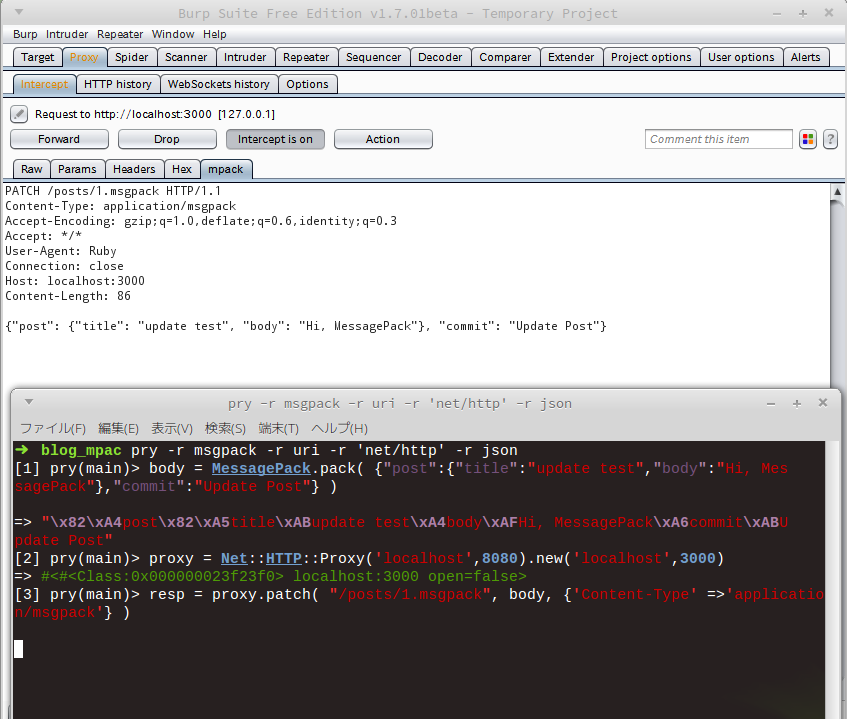Open the Intruder menu in the menu bar

[x=67, y=34]
